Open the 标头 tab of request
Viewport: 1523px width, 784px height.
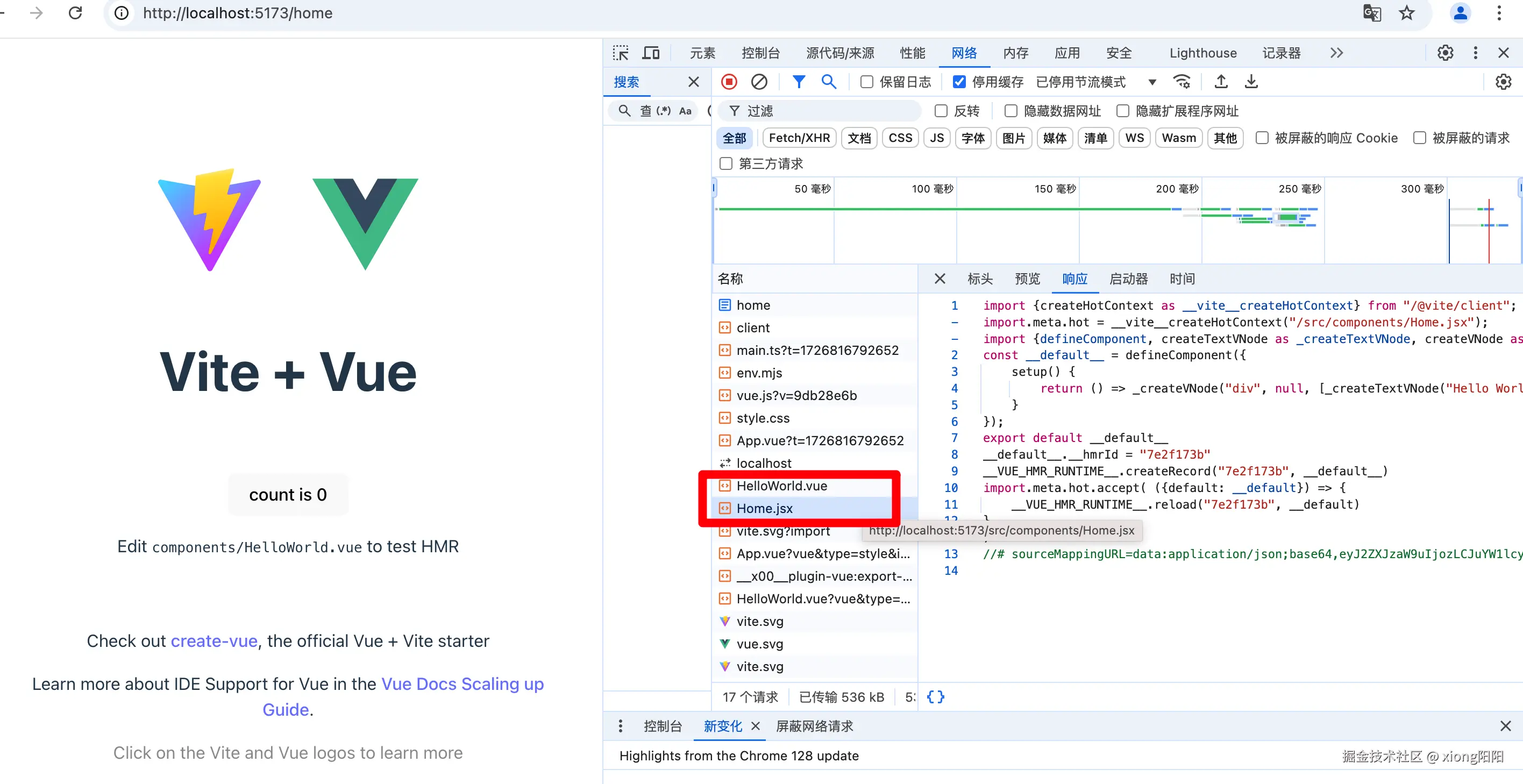(980, 279)
